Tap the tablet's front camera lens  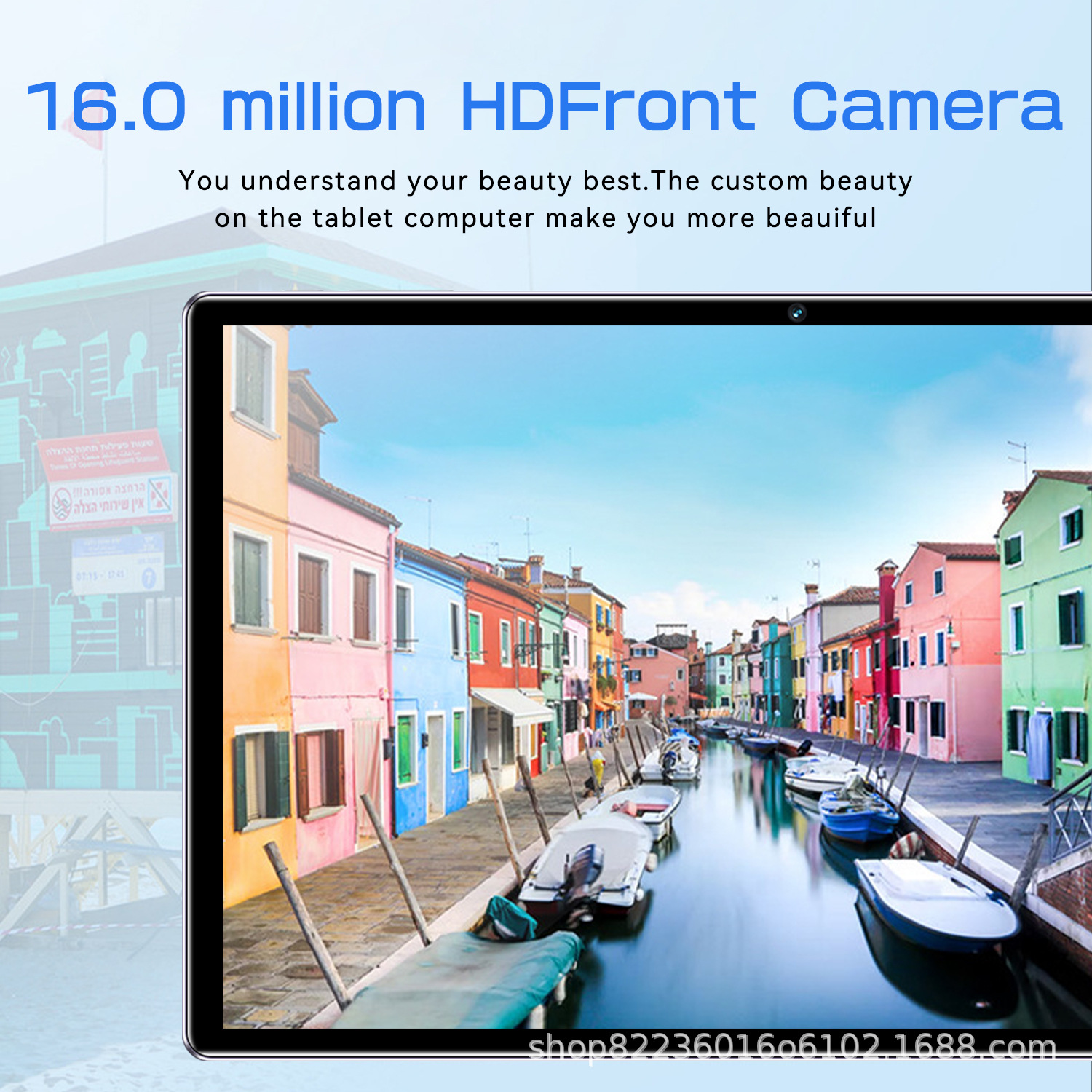797,313
